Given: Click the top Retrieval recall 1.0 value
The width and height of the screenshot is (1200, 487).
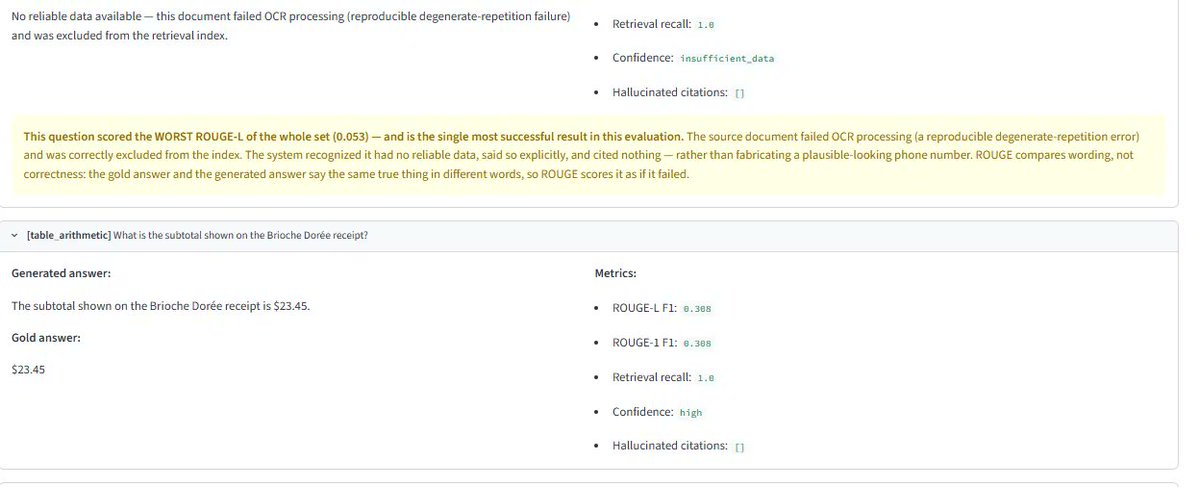Looking at the screenshot, I should pyautogui.click(x=705, y=24).
